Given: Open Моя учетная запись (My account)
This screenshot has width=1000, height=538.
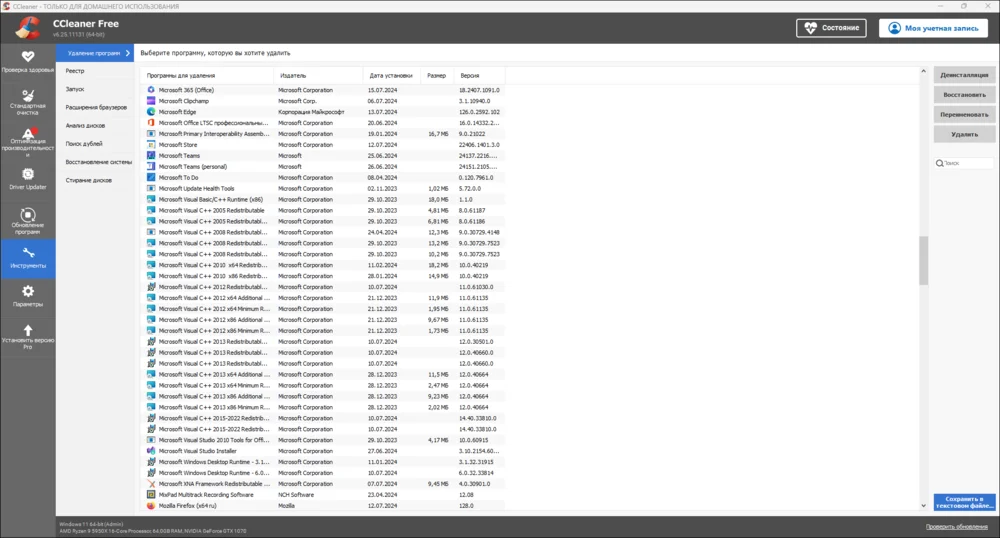Looking at the screenshot, I should pyautogui.click(x=933, y=27).
